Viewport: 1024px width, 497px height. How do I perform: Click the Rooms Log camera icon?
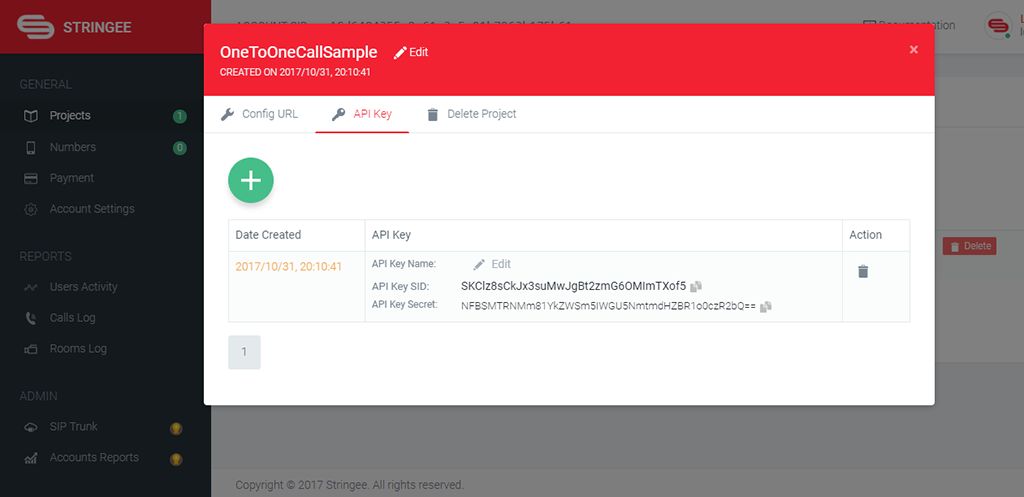click(31, 349)
